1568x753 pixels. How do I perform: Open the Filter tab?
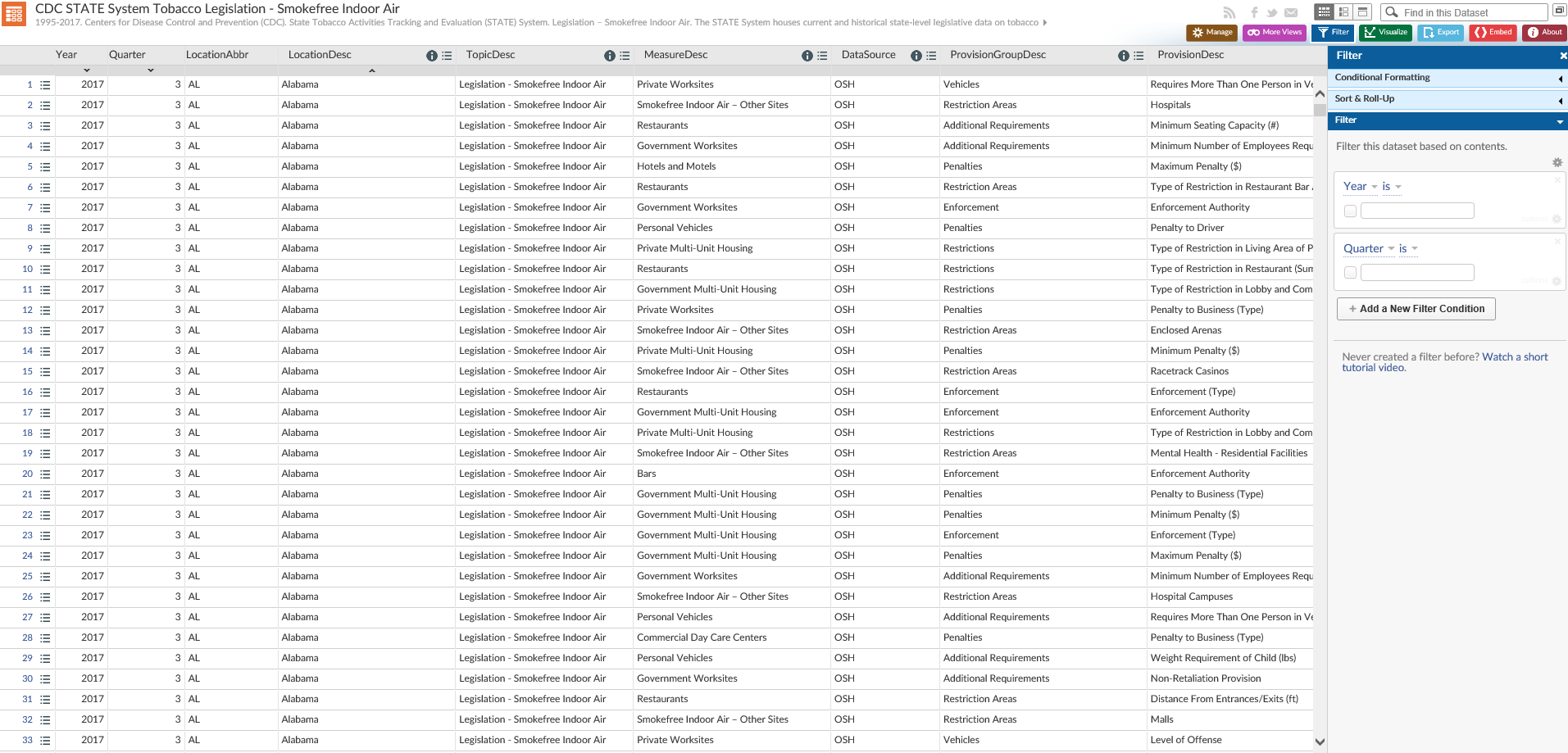pyautogui.click(x=1333, y=33)
